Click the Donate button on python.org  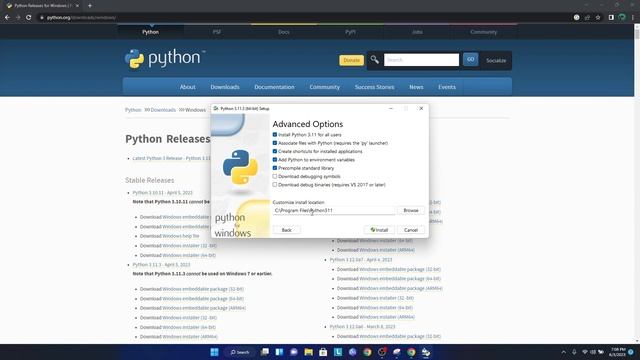click(351, 60)
